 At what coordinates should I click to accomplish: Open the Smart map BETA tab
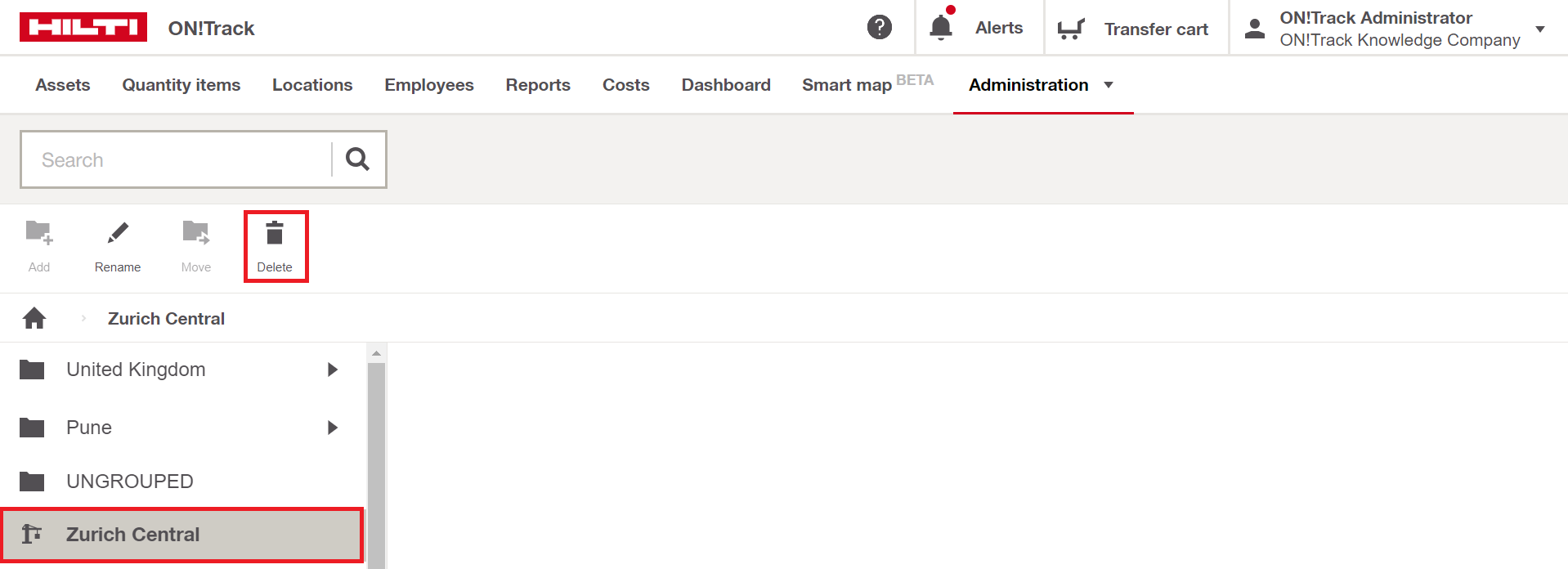pos(867,84)
